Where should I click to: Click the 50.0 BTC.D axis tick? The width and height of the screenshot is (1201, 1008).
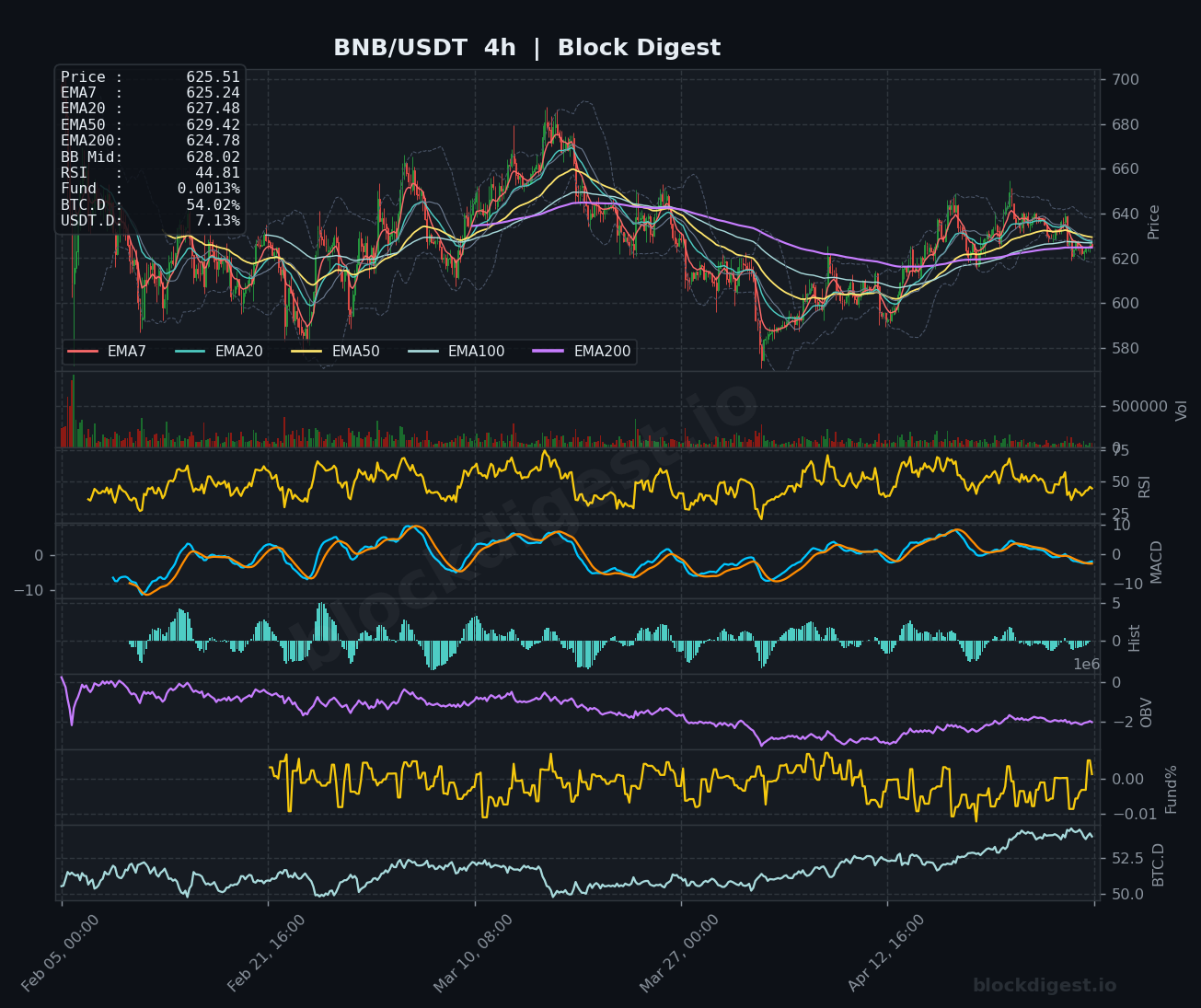pos(1128,895)
